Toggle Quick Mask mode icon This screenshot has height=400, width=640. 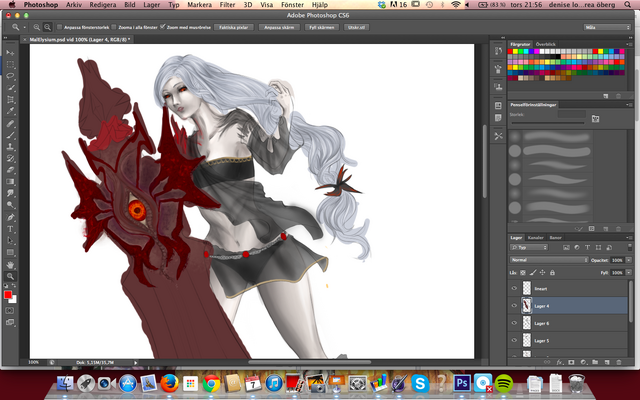tap(10, 311)
